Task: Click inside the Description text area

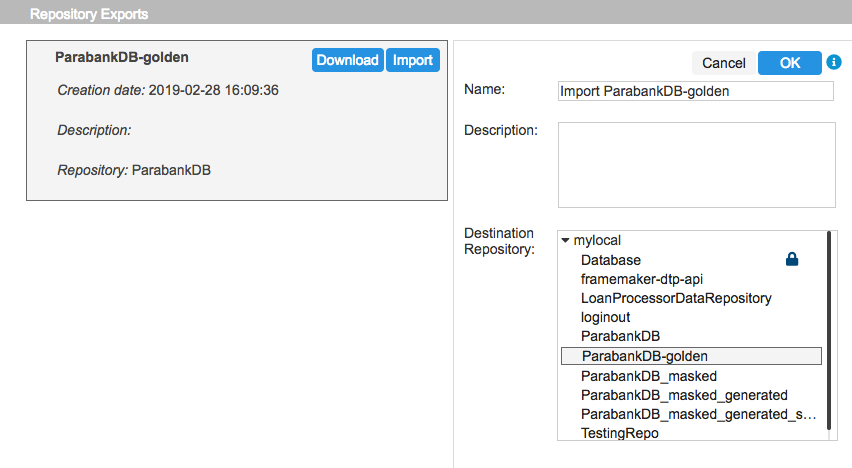Action: point(697,165)
